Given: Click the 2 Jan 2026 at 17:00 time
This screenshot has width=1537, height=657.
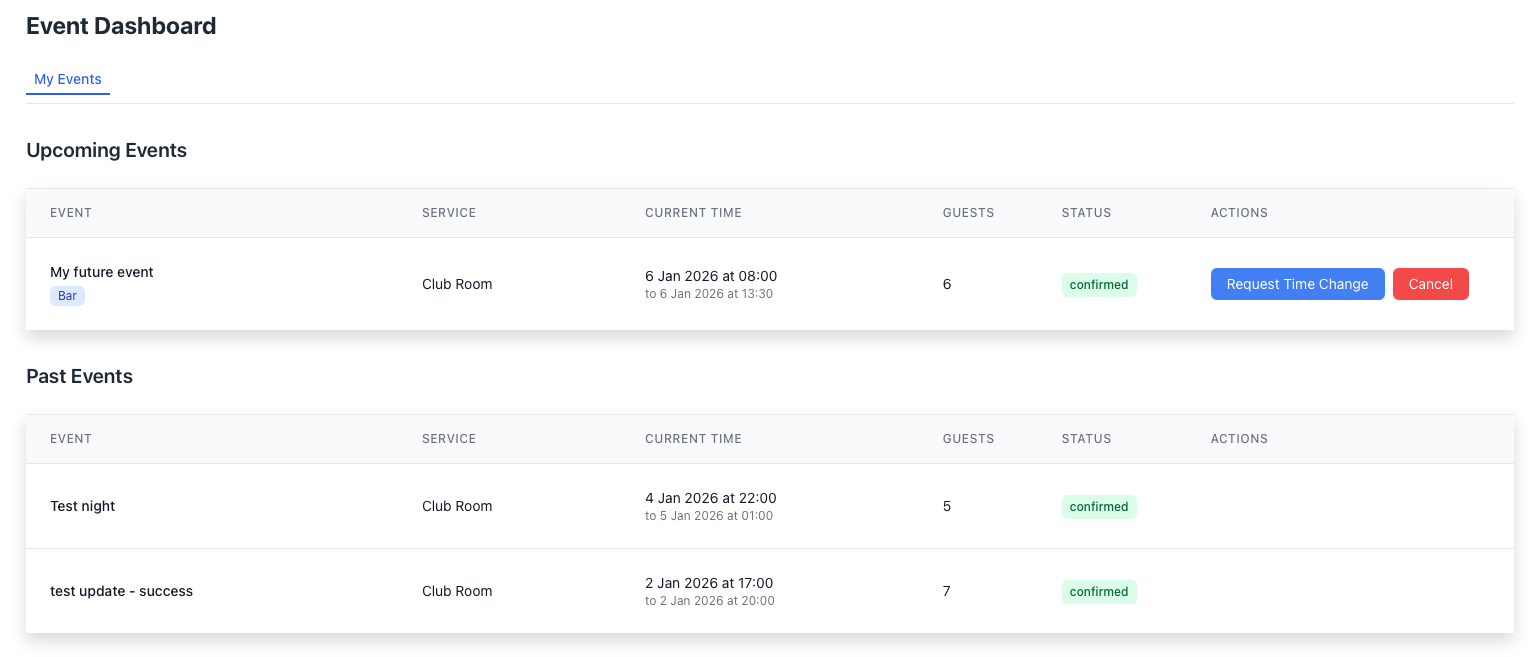Looking at the screenshot, I should click(708, 583).
